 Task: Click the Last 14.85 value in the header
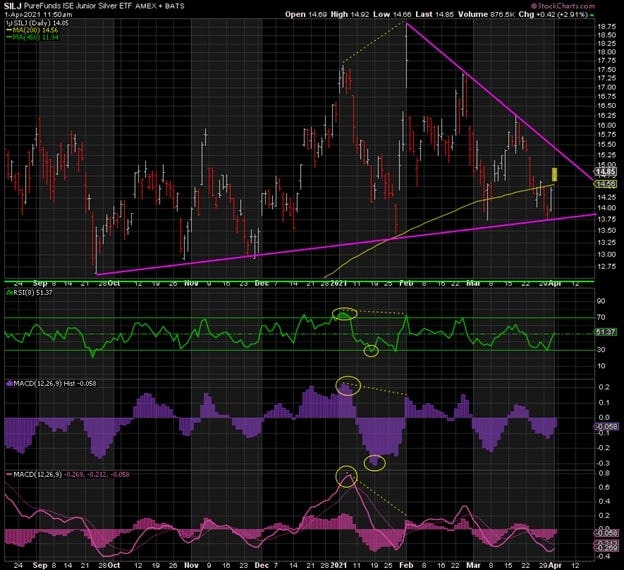click(435, 14)
